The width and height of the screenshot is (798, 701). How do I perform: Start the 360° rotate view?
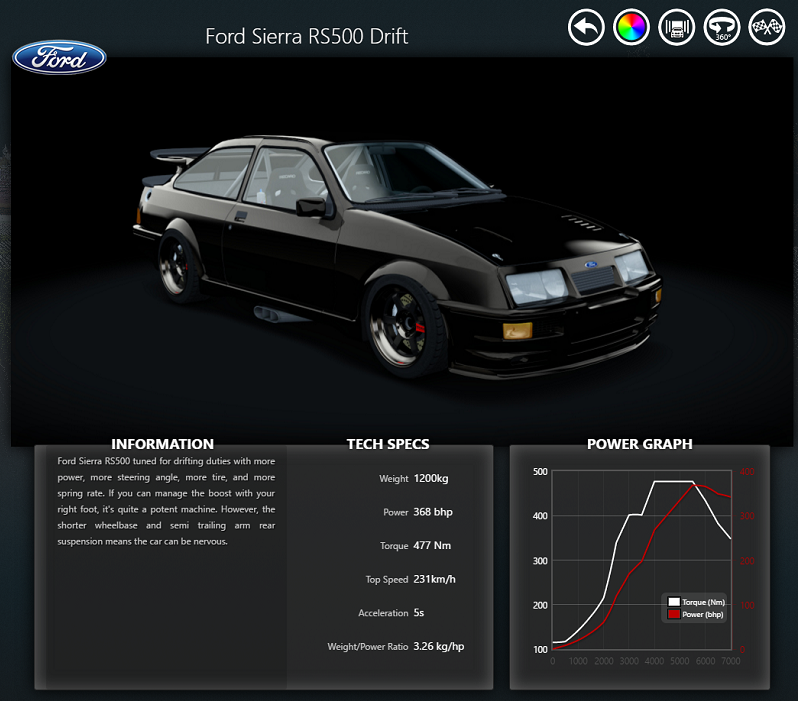(x=722, y=27)
